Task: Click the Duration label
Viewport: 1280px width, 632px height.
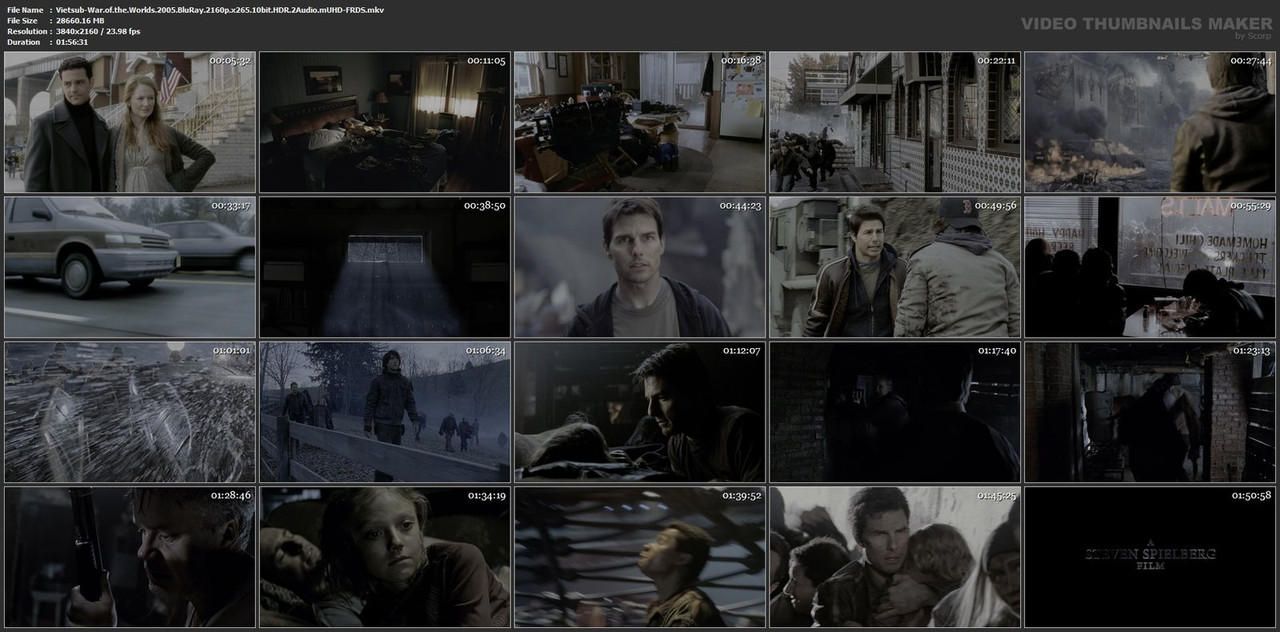Action: click(x=22, y=42)
